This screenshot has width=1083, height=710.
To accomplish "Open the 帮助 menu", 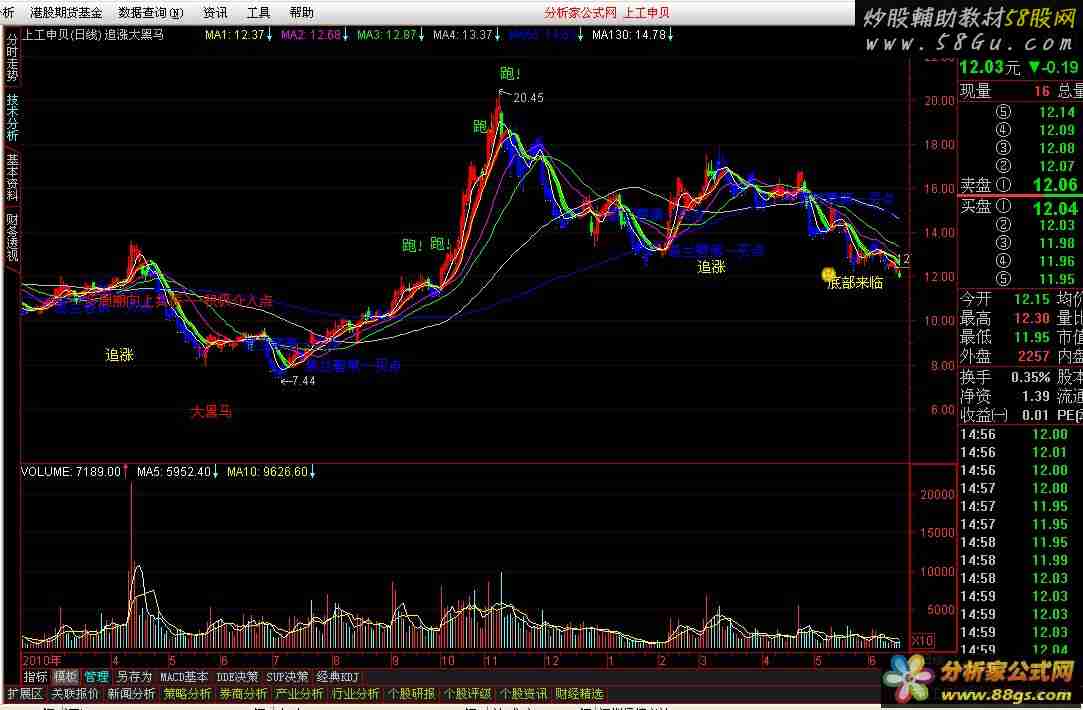I will point(301,12).
